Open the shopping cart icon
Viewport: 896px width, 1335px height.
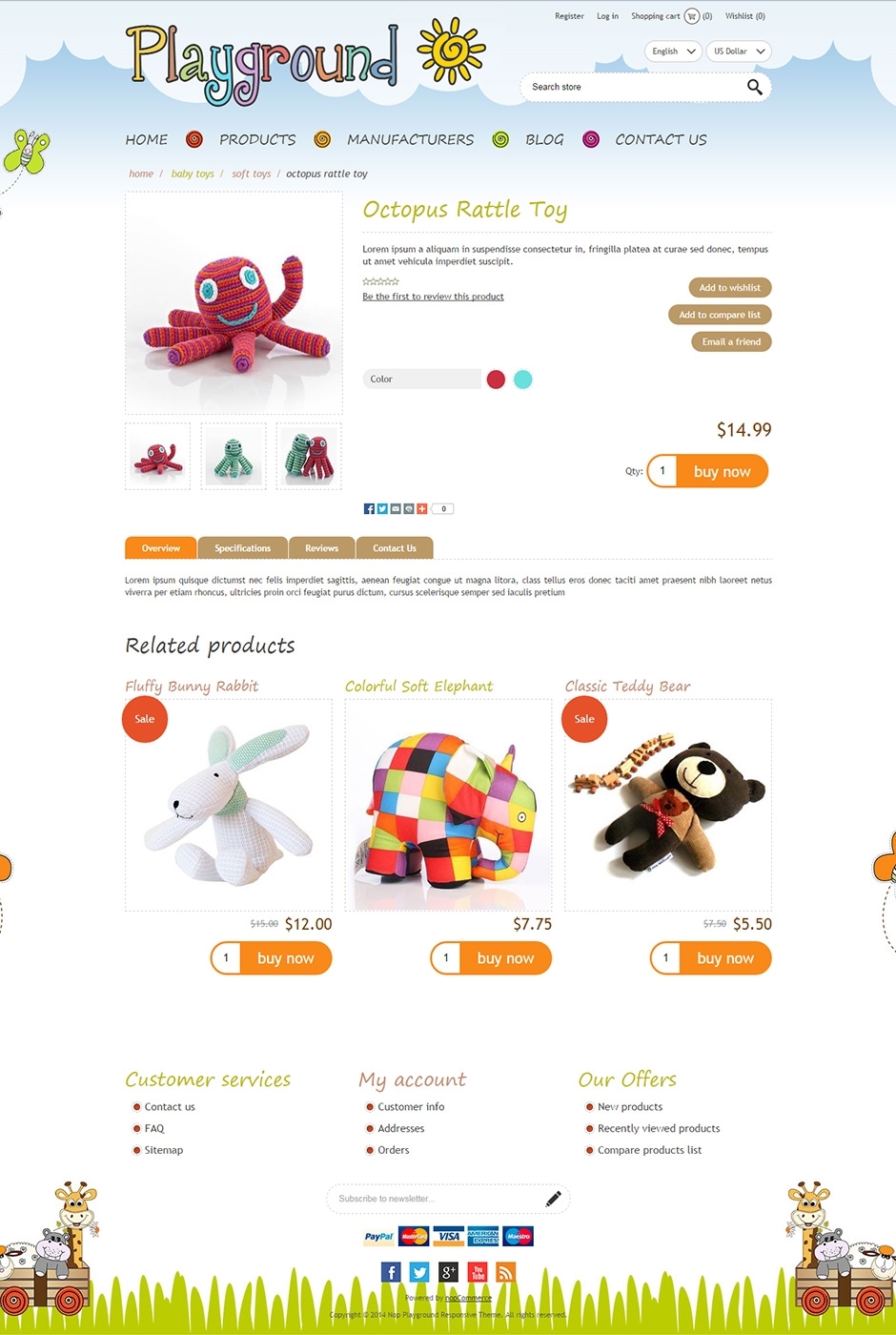tap(692, 16)
